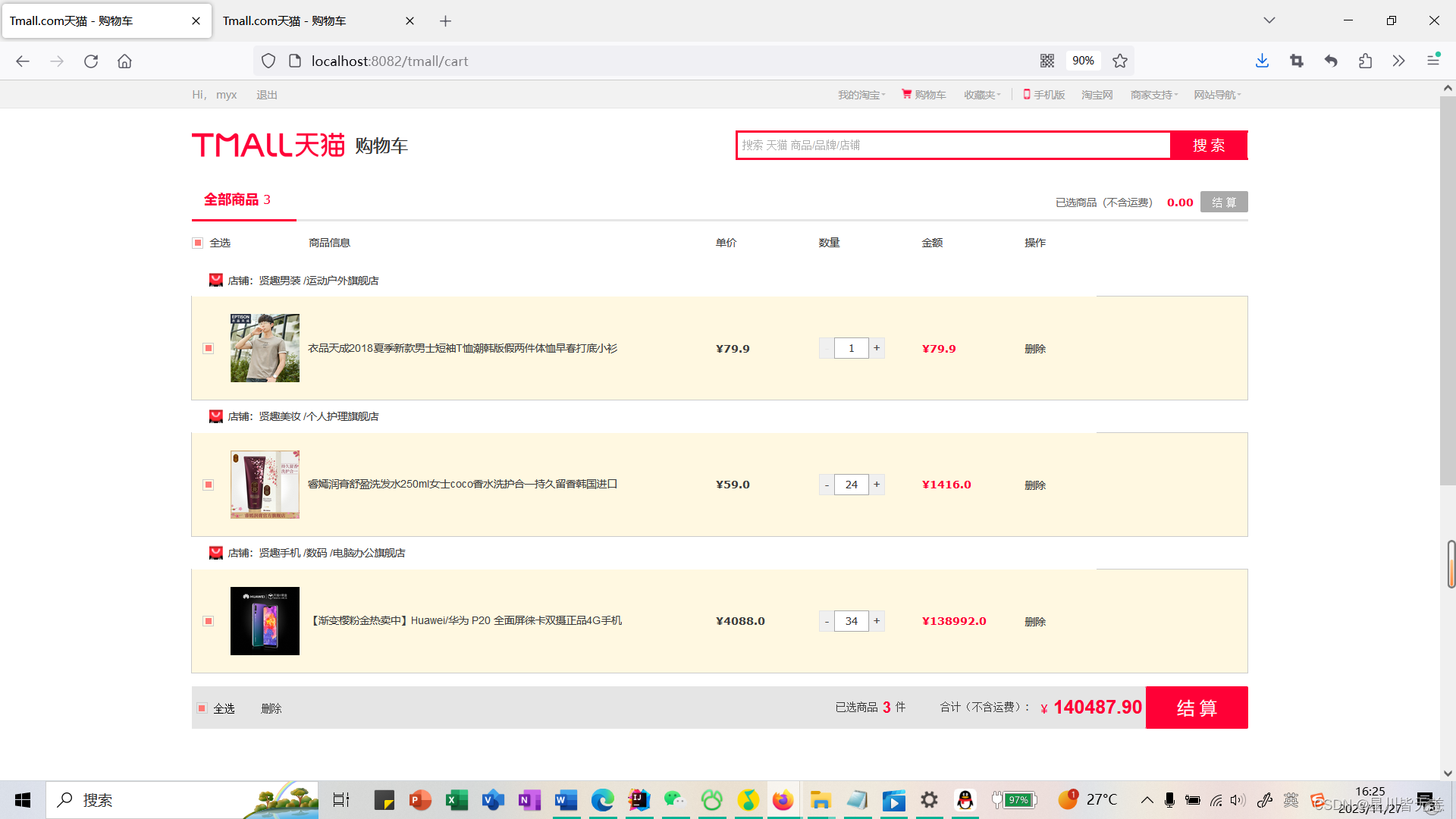The height and width of the screenshot is (819, 1456).
Task: Open the Huawei P20 product thumbnail
Action: pos(265,621)
